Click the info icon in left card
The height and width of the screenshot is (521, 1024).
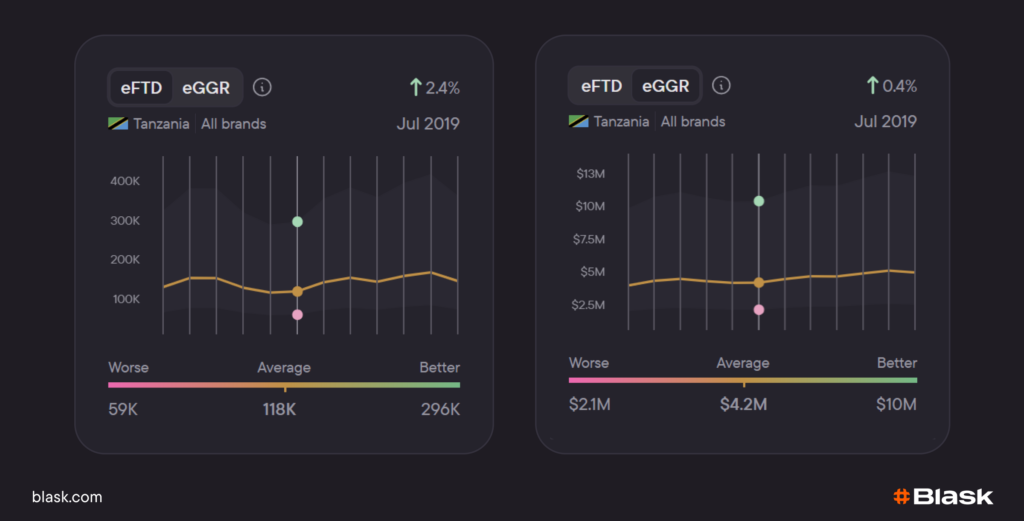pos(262,87)
